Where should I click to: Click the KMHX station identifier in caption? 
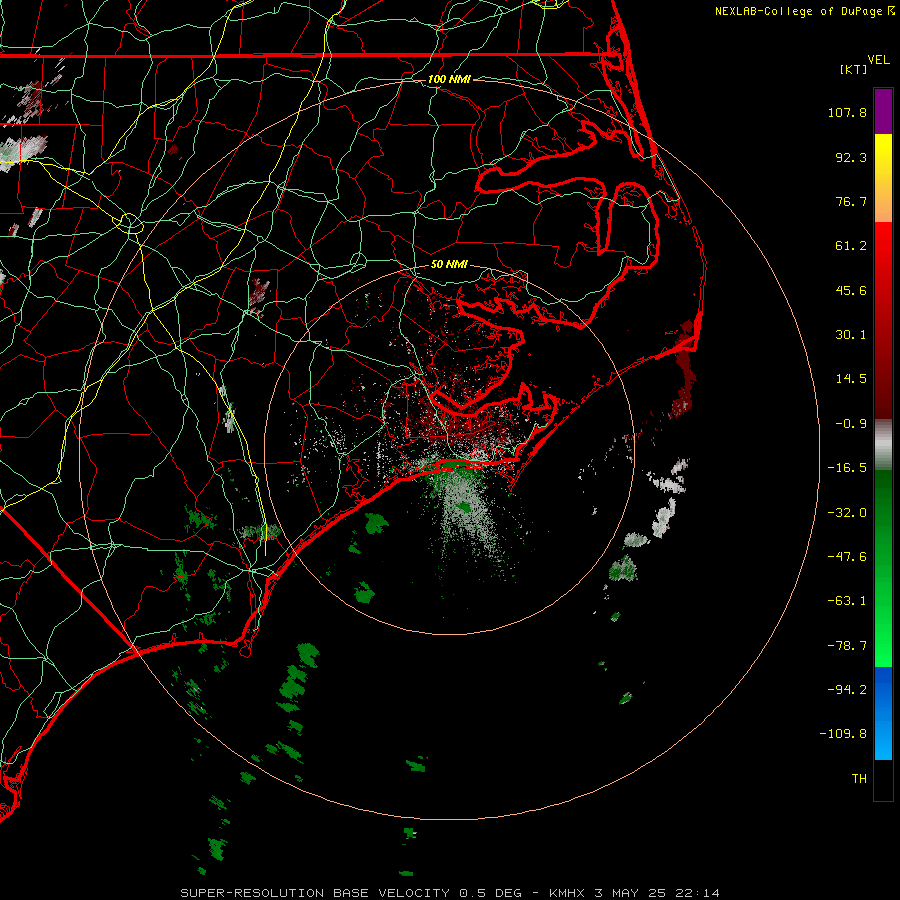coord(567,893)
